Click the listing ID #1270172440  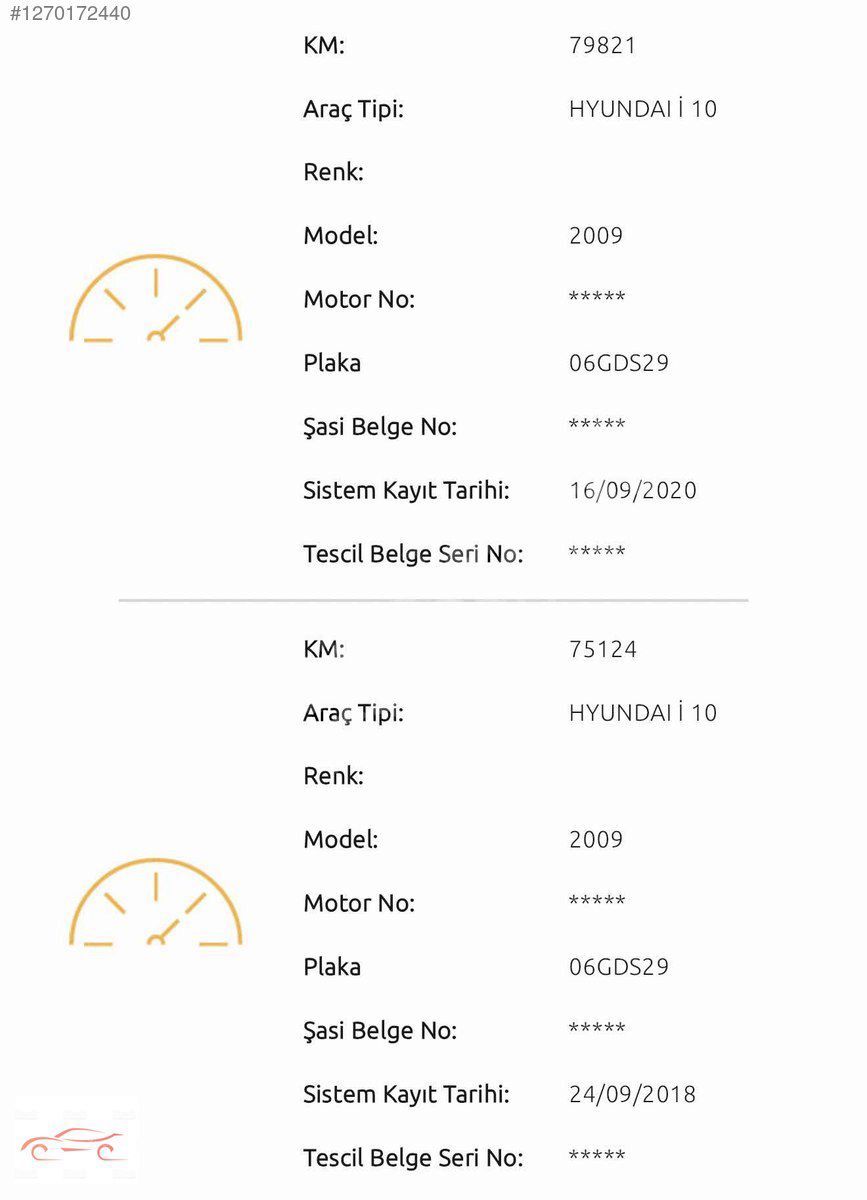pyautogui.click(x=69, y=14)
